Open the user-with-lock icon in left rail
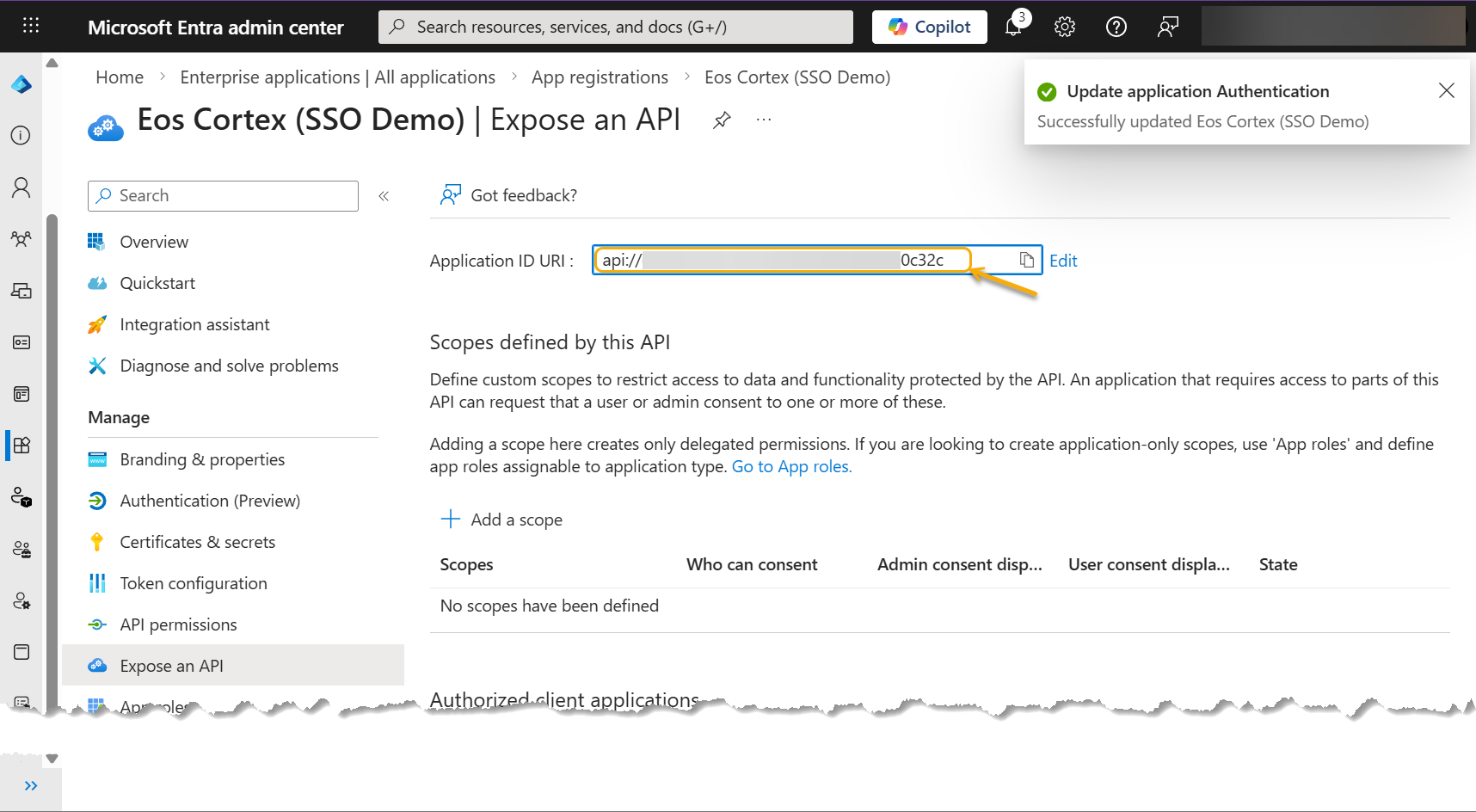 coord(22,497)
